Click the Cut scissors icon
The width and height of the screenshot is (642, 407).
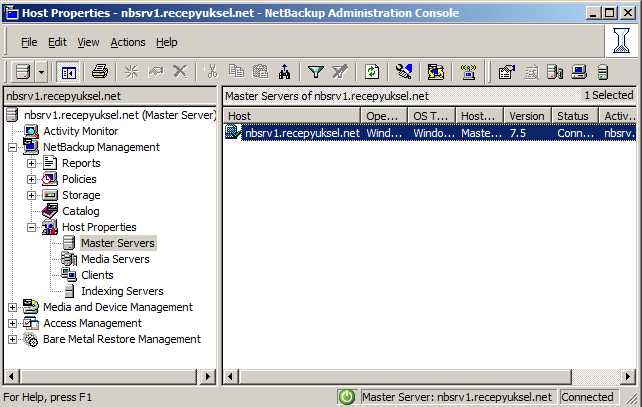[x=212, y=72]
